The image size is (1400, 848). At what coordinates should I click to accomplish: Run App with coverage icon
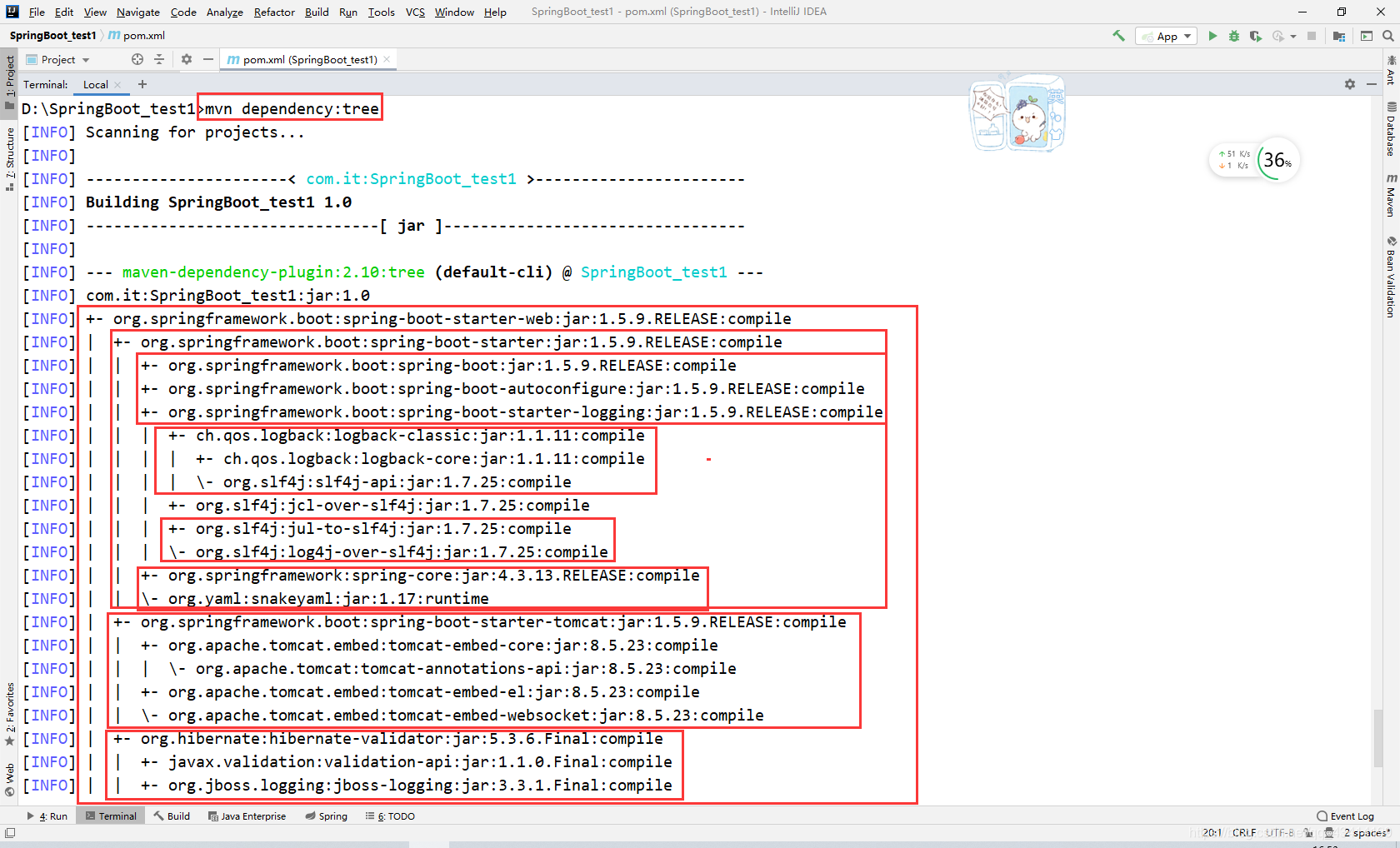(x=1256, y=36)
